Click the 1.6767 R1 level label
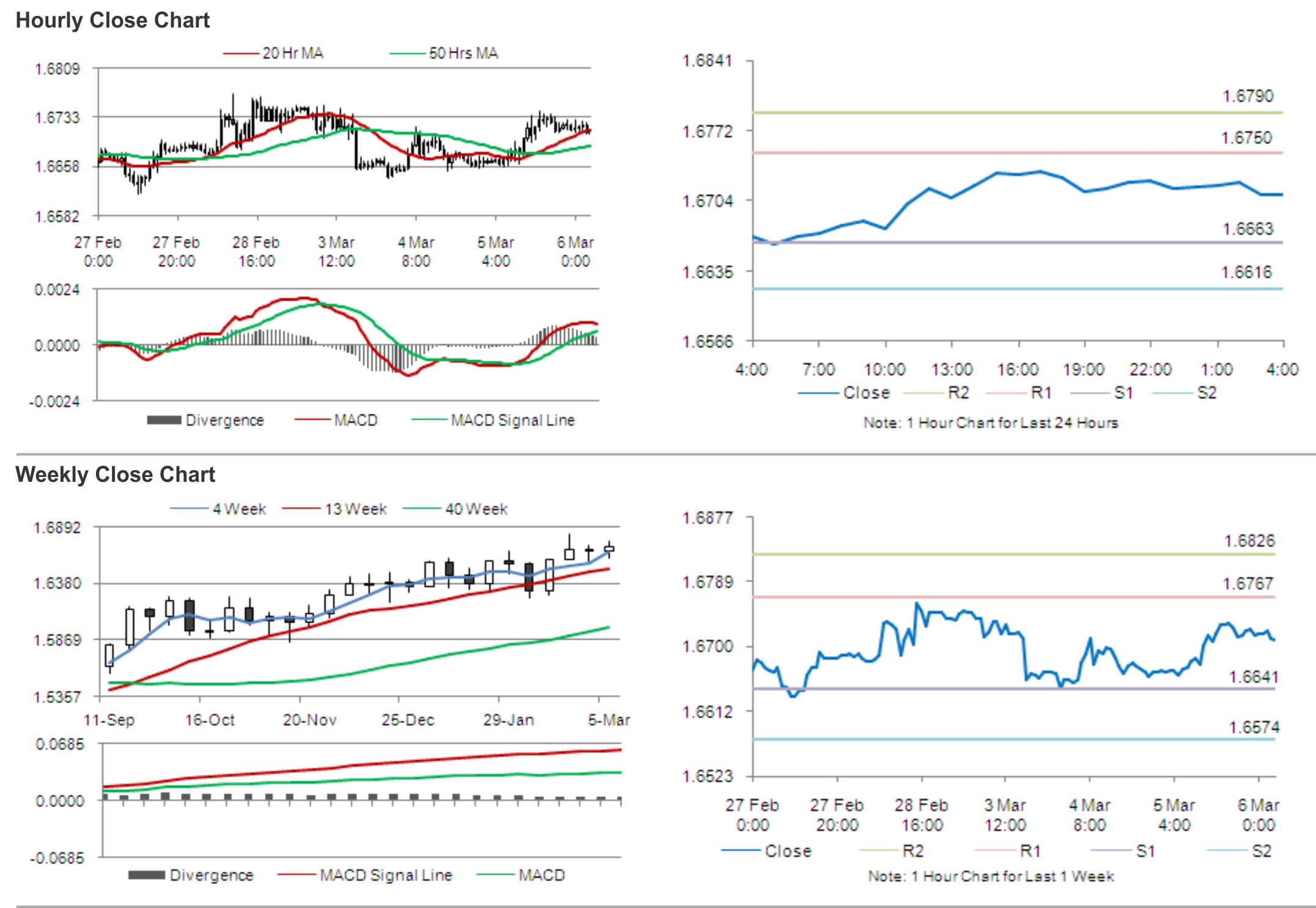Screen dimensions: 1316x908 (x=1248, y=583)
